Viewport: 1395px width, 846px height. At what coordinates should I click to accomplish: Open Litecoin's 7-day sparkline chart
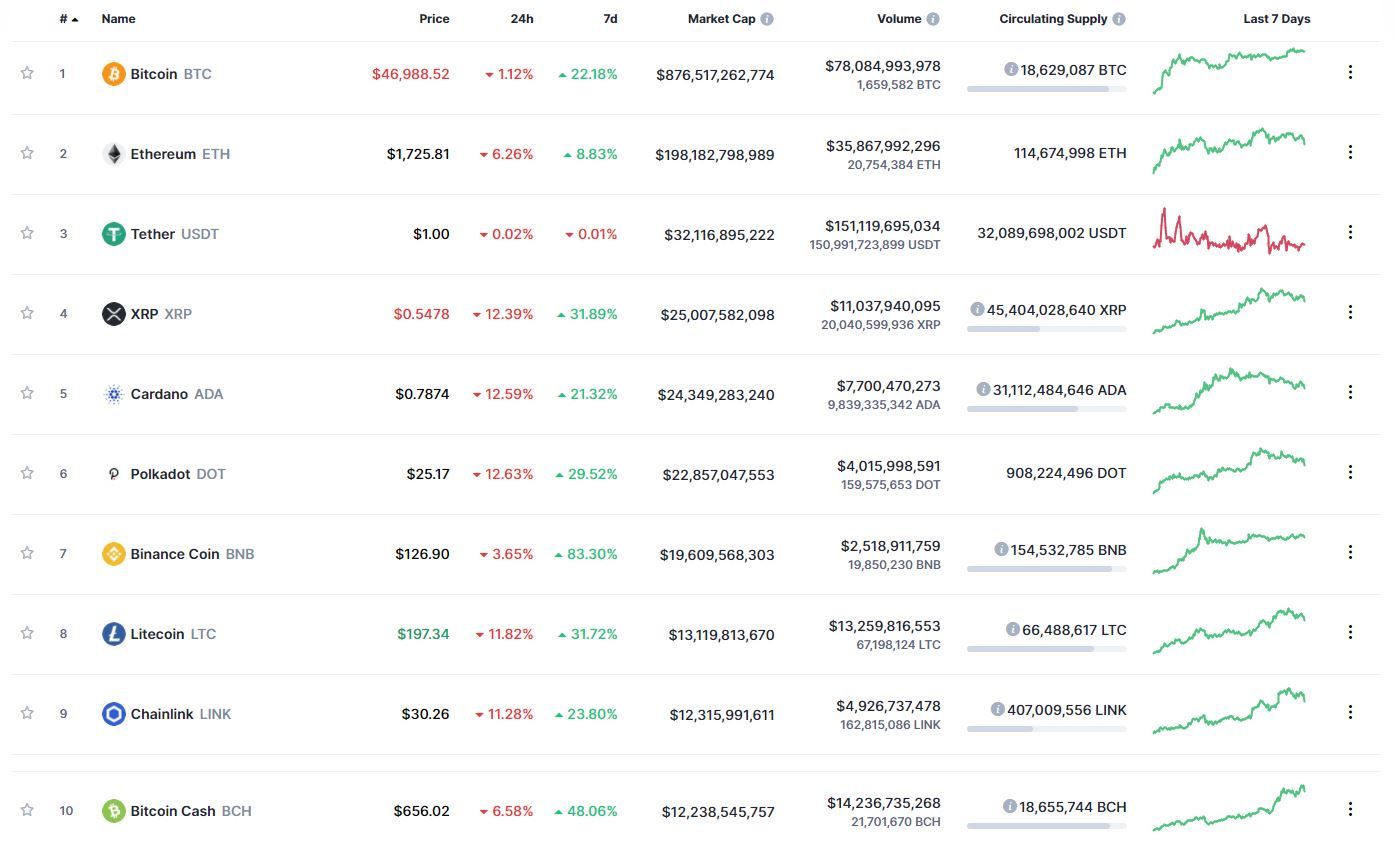pos(1229,631)
